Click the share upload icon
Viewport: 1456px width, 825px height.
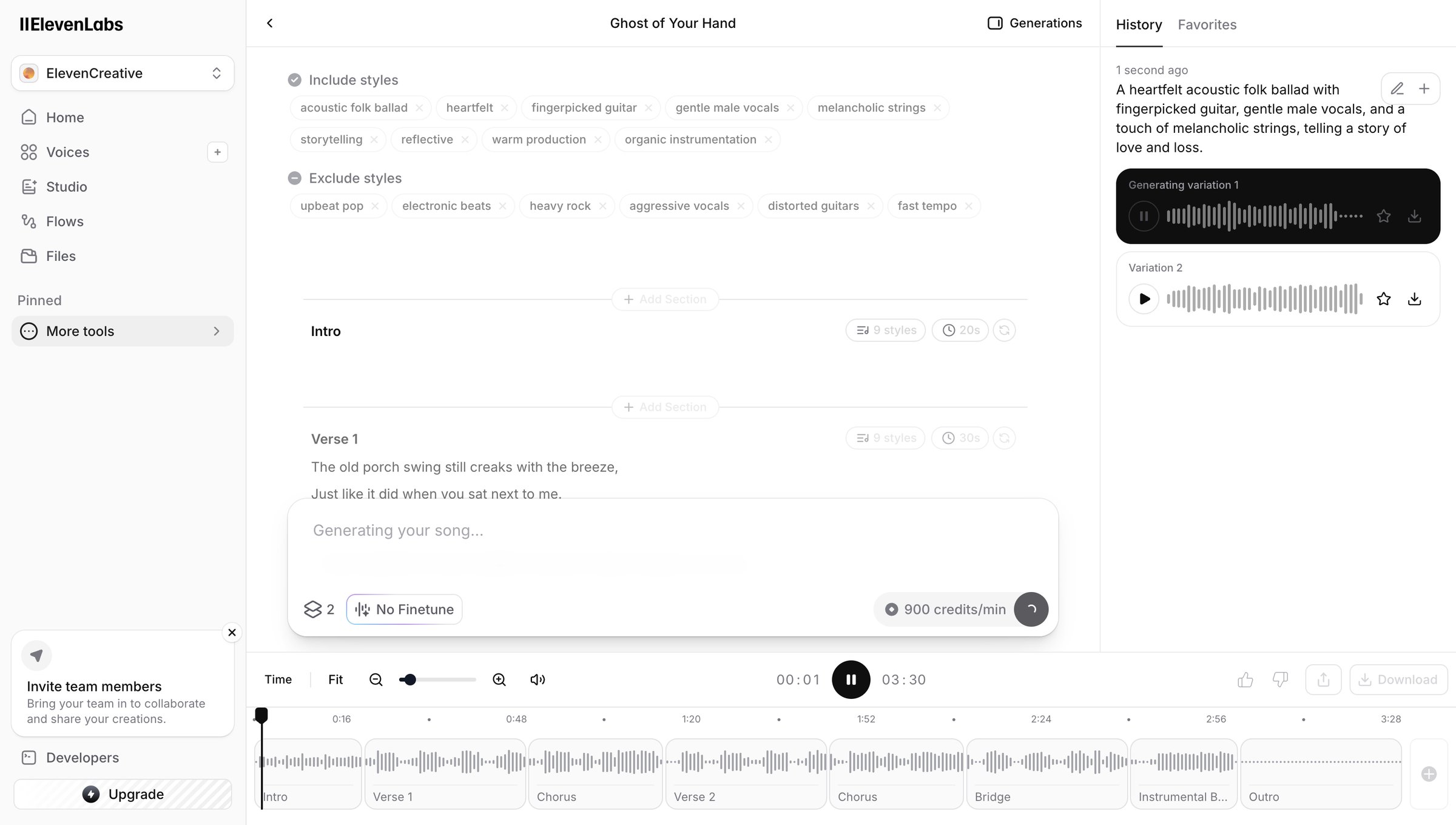tap(1323, 679)
